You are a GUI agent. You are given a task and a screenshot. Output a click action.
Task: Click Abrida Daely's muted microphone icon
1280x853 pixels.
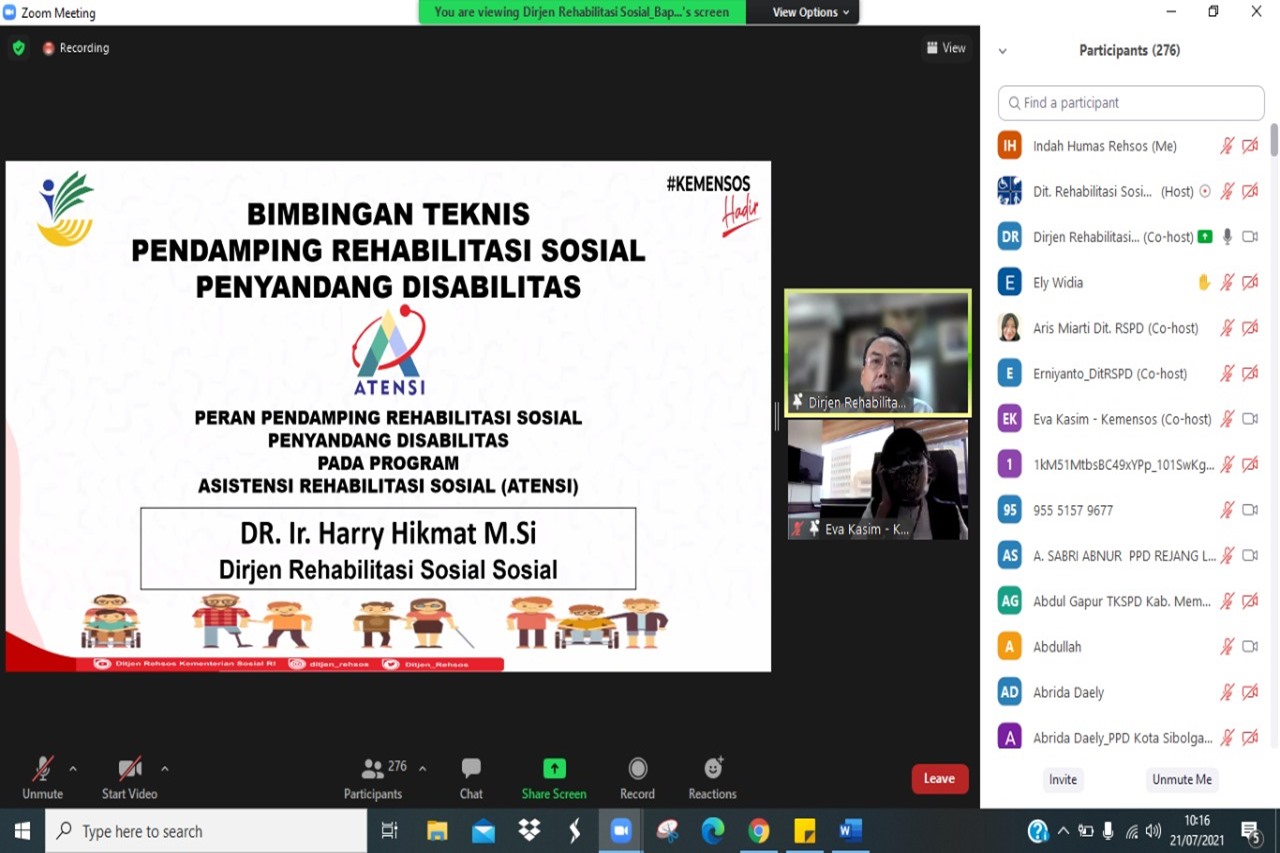[1227, 692]
